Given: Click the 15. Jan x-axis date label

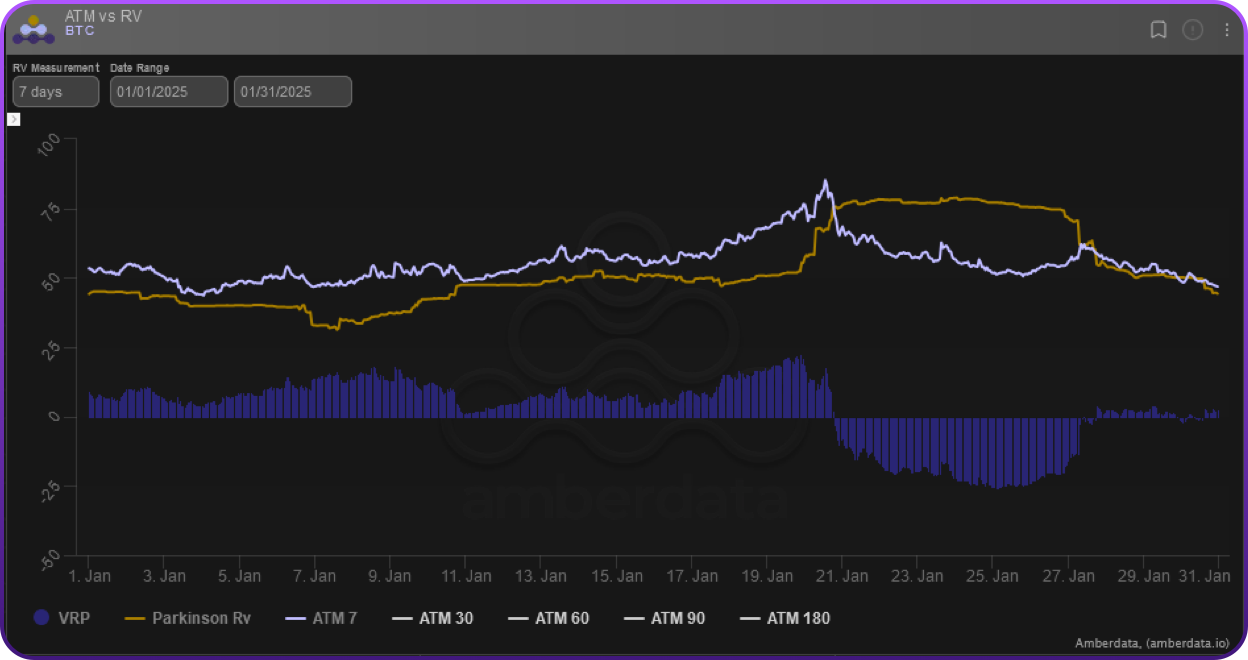Looking at the screenshot, I should pyautogui.click(x=616, y=576).
